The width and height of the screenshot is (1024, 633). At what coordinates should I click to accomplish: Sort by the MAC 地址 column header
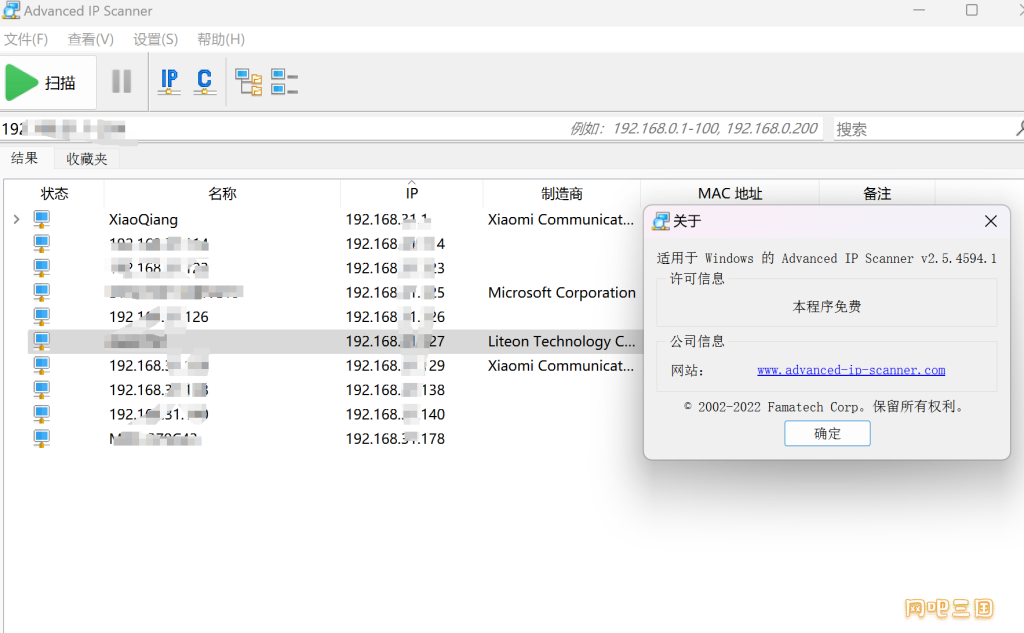730,193
